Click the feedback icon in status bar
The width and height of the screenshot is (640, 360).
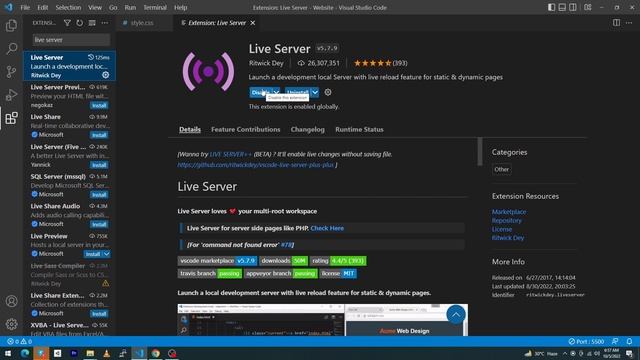615,341
